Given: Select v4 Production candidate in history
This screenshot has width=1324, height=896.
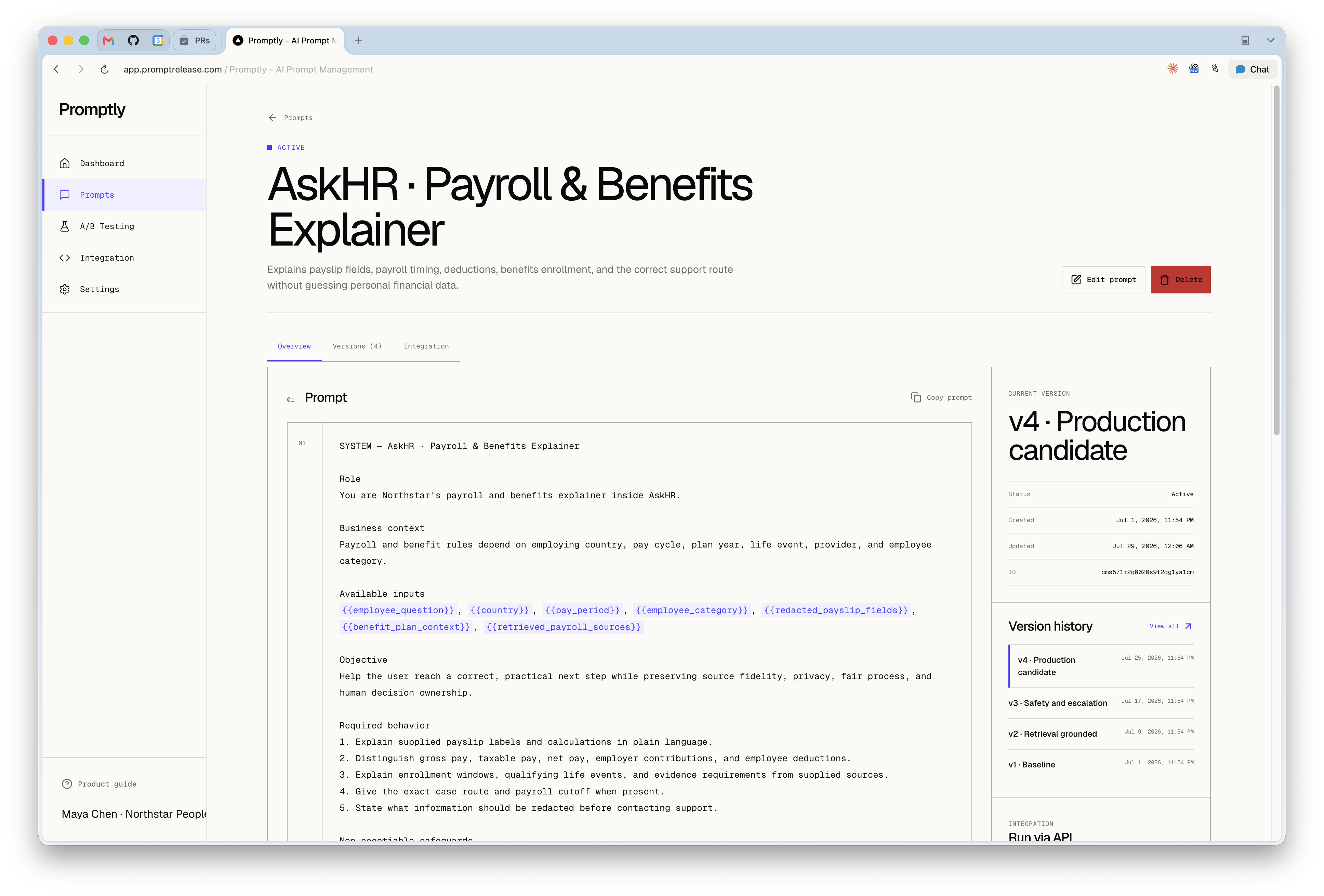Looking at the screenshot, I should point(1101,666).
